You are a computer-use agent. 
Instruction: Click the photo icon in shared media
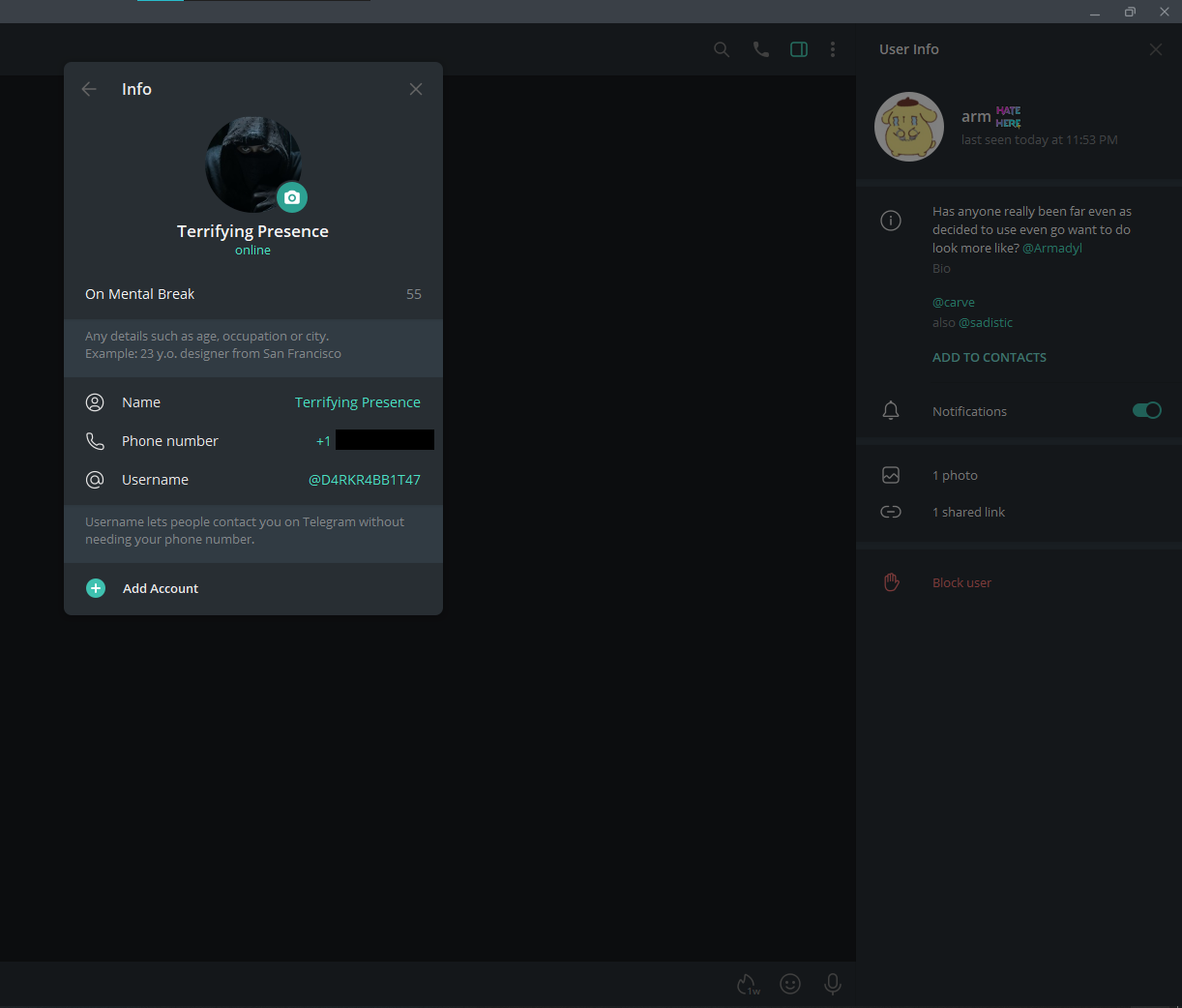point(891,475)
